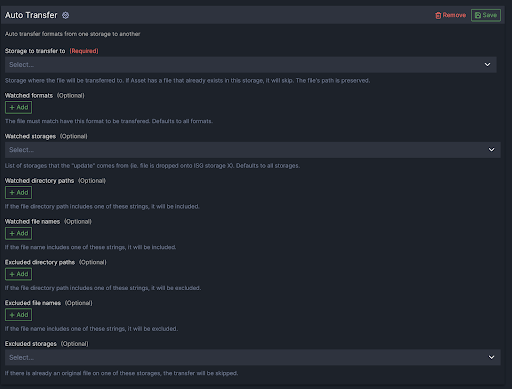Image resolution: width=512 pixels, height=389 pixels.
Task: Add a watched format entry
Action: point(18,107)
